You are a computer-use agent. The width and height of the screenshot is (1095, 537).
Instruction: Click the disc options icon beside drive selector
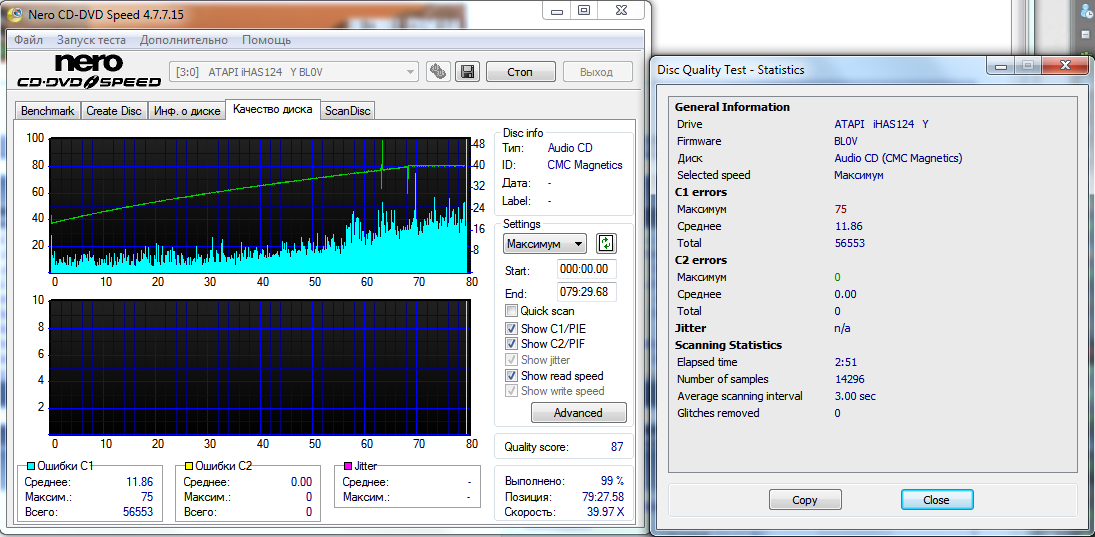pyautogui.click(x=437, y=72)
